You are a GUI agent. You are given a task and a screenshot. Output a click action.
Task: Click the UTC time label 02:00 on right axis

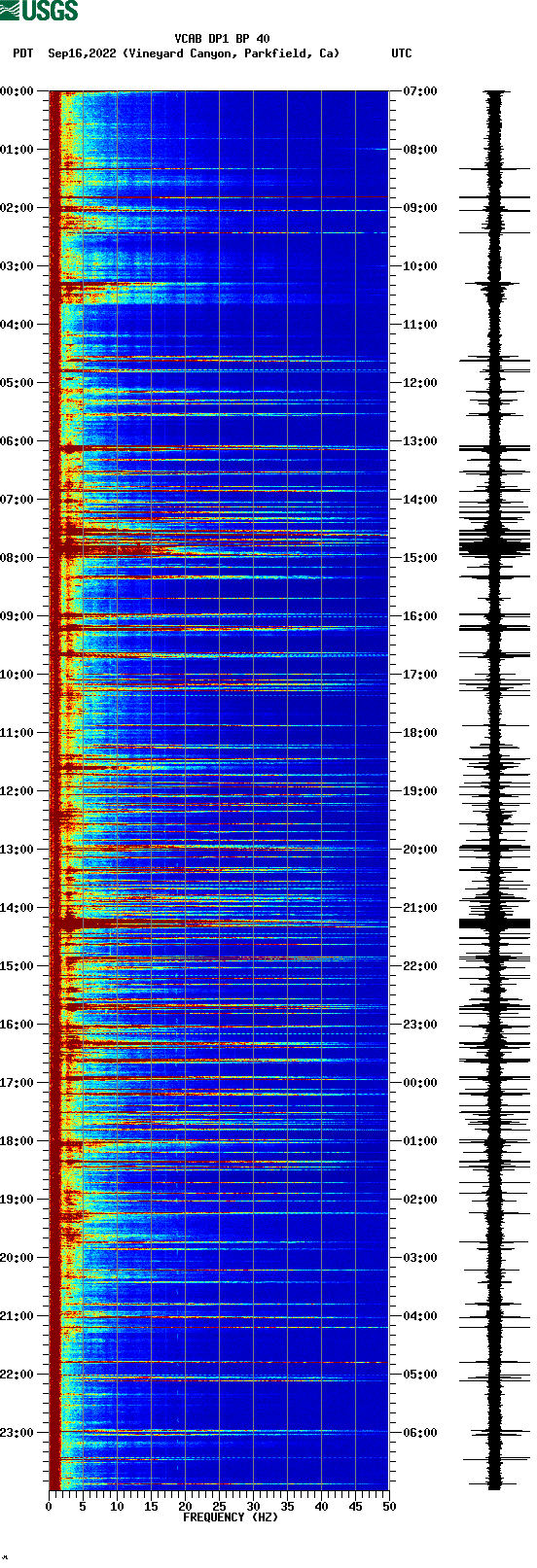click(x=420, y=1200)
